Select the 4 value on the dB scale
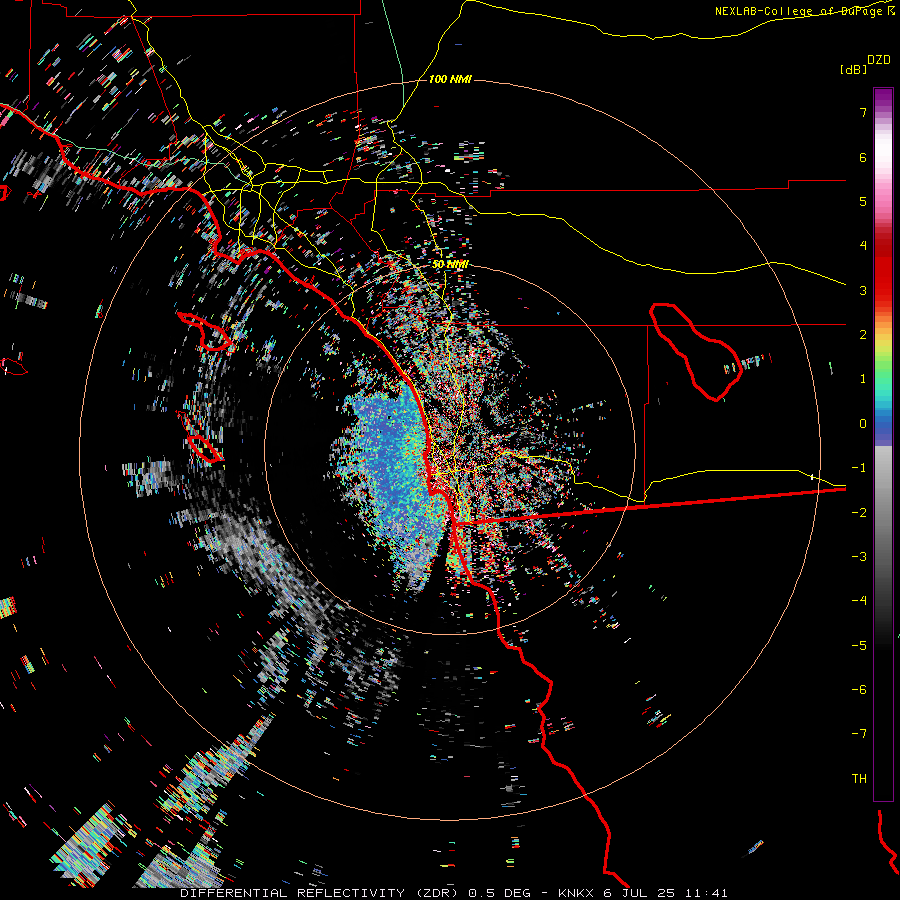Image resolution: width=900 pixels, height=900 pixels. [863, 246]
